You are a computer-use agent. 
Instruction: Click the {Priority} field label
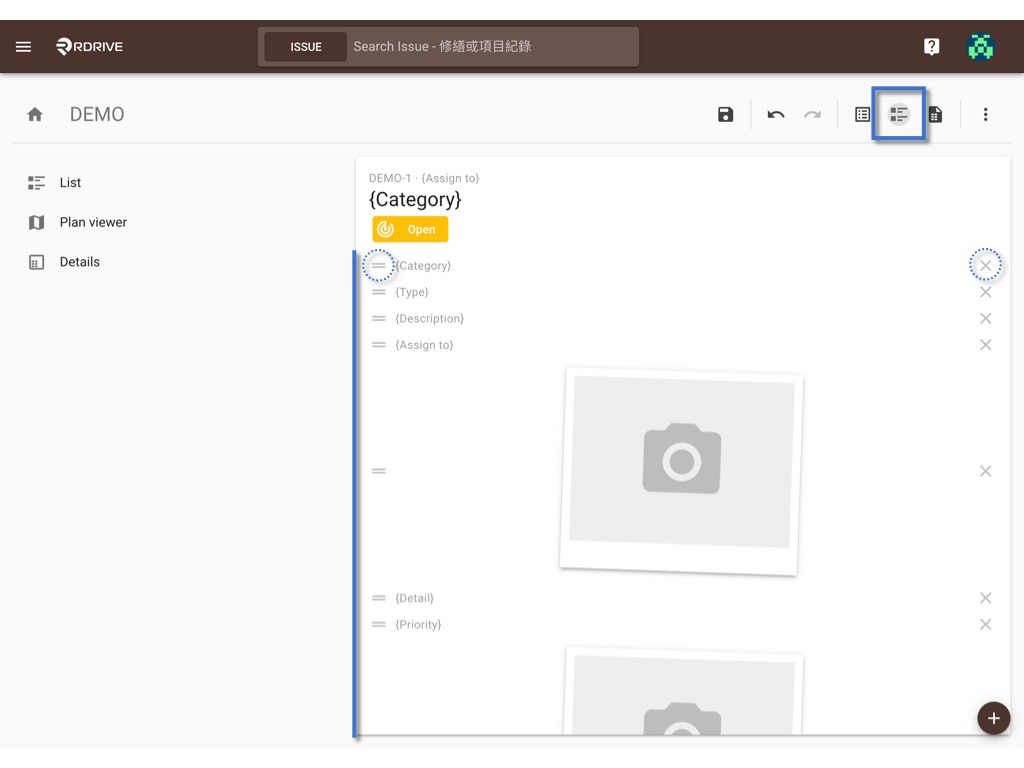(418, 624)
